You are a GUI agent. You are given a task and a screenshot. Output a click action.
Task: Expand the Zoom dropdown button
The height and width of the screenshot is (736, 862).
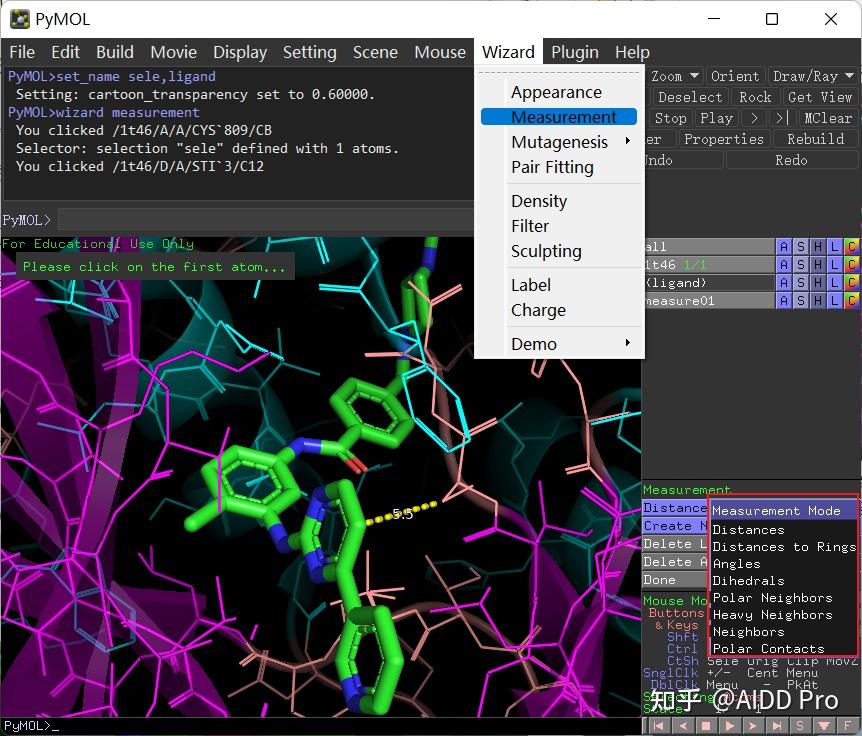(x=673, y=76)
